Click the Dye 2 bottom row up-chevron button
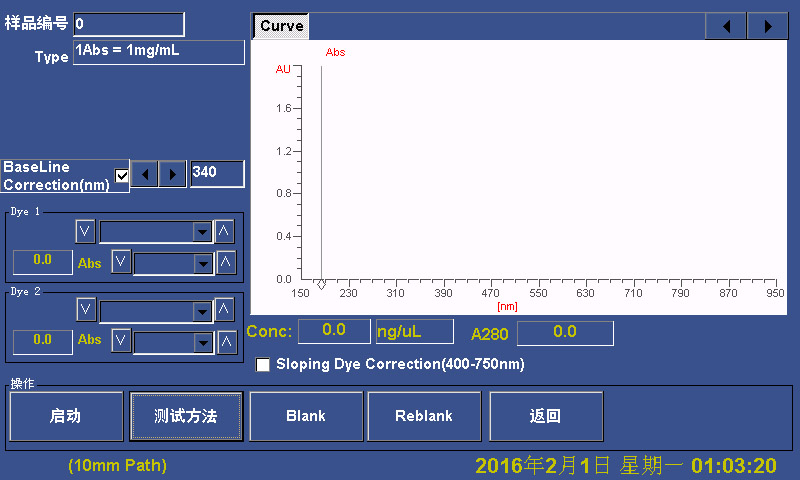 tap(227, 342)
